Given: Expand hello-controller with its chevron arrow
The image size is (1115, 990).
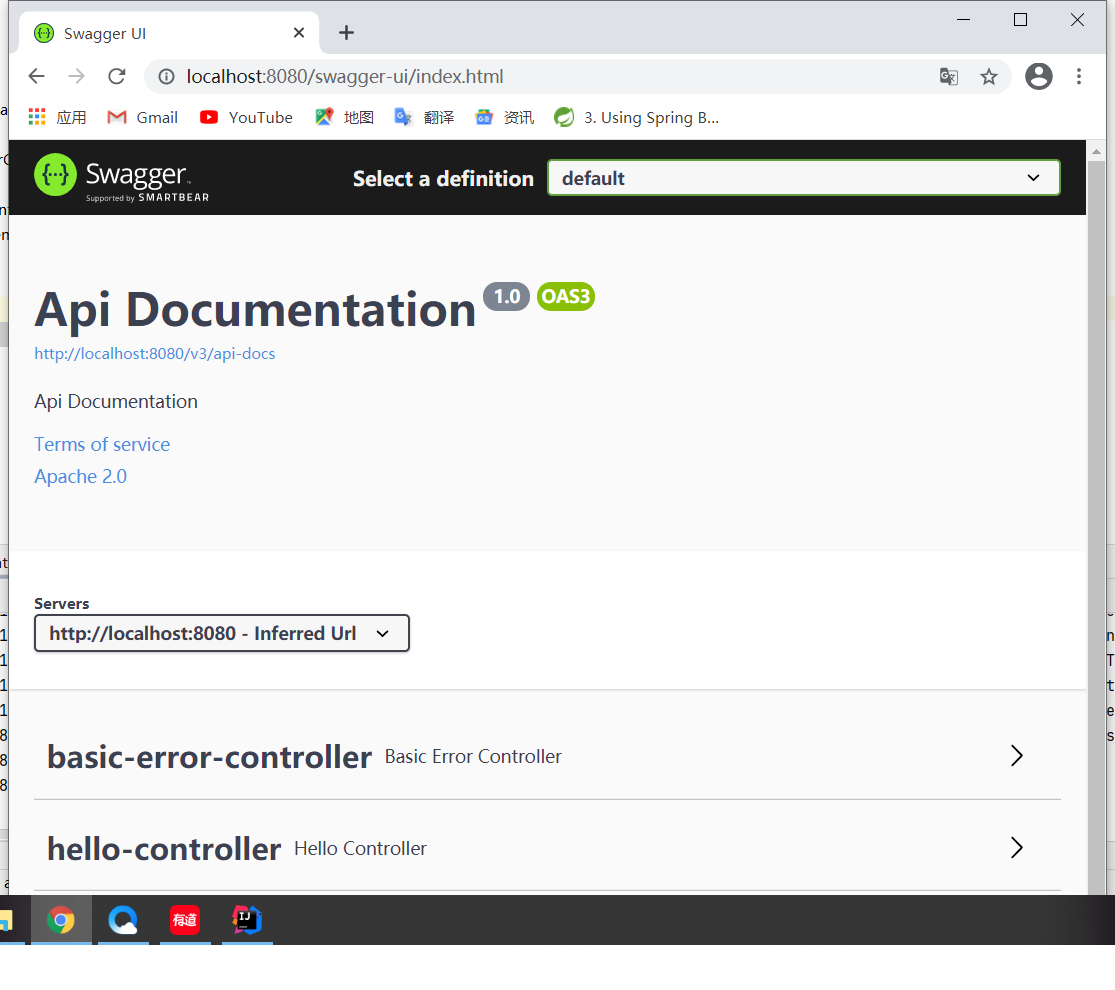Looking at the screenshot, I should tap(1017, 848).
